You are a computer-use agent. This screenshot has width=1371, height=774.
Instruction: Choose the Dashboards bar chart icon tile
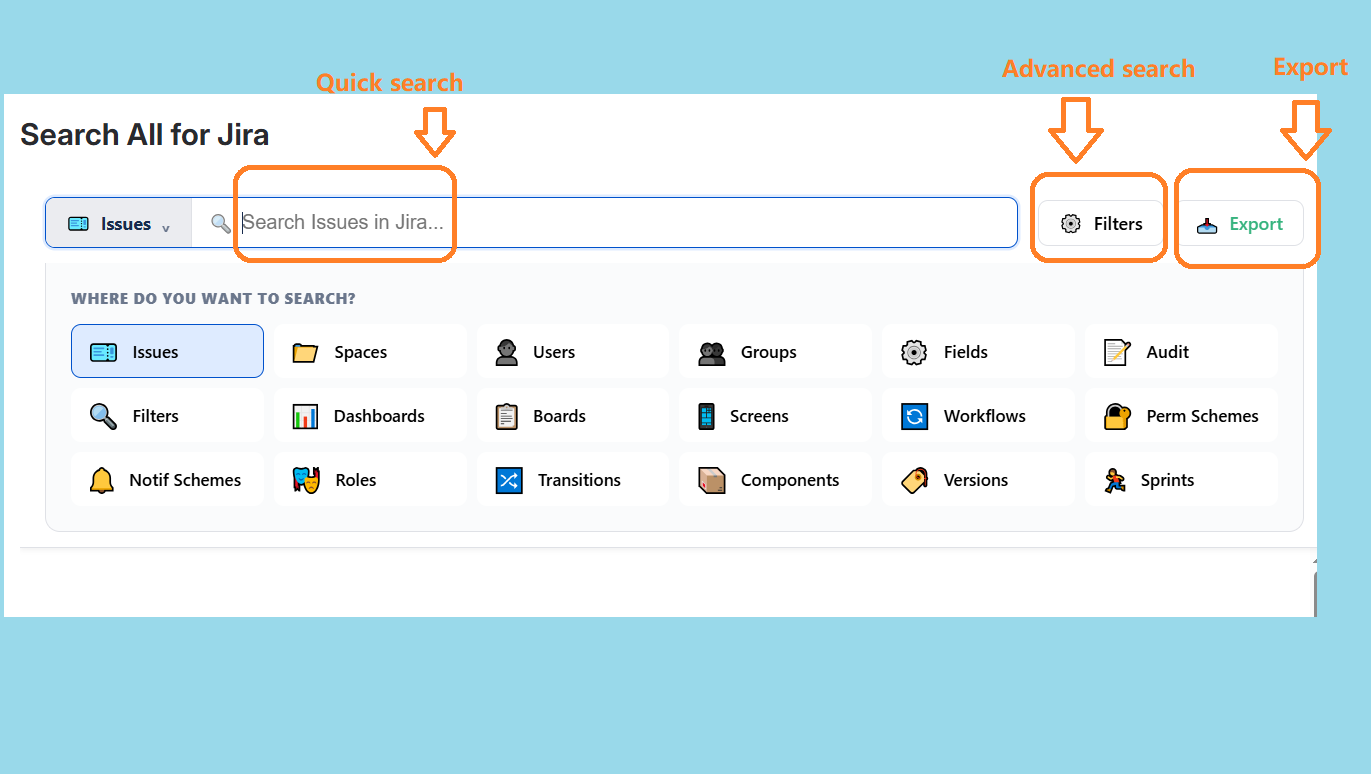coord(370,415)
